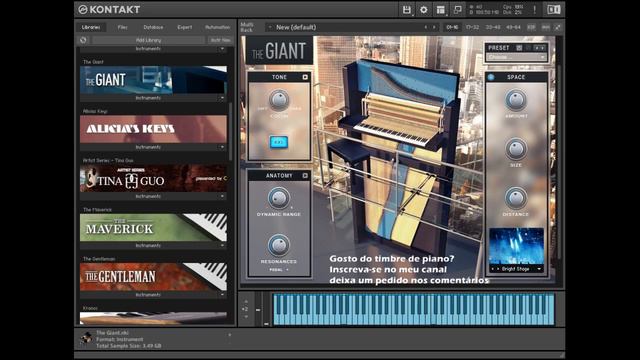The image size is (640, 360).
Task: Select previous reverb impulse arrow
Action: point(493,269)
